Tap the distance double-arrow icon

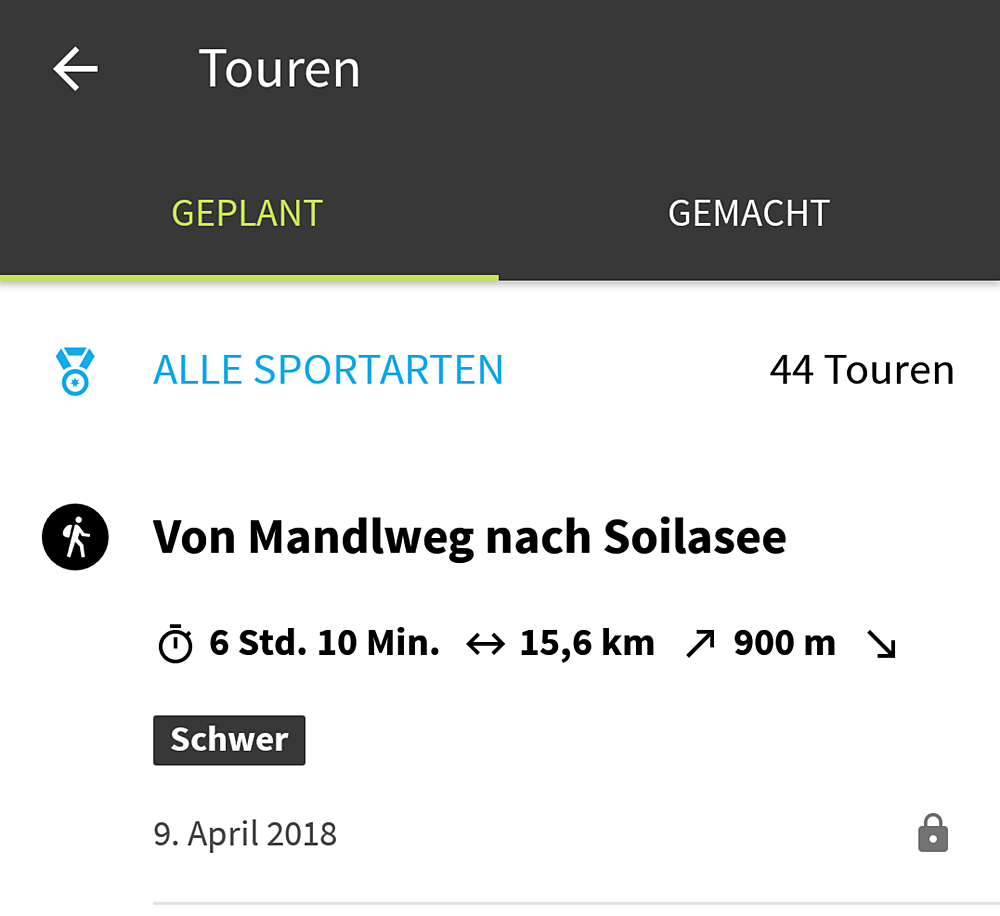point(485,644)
